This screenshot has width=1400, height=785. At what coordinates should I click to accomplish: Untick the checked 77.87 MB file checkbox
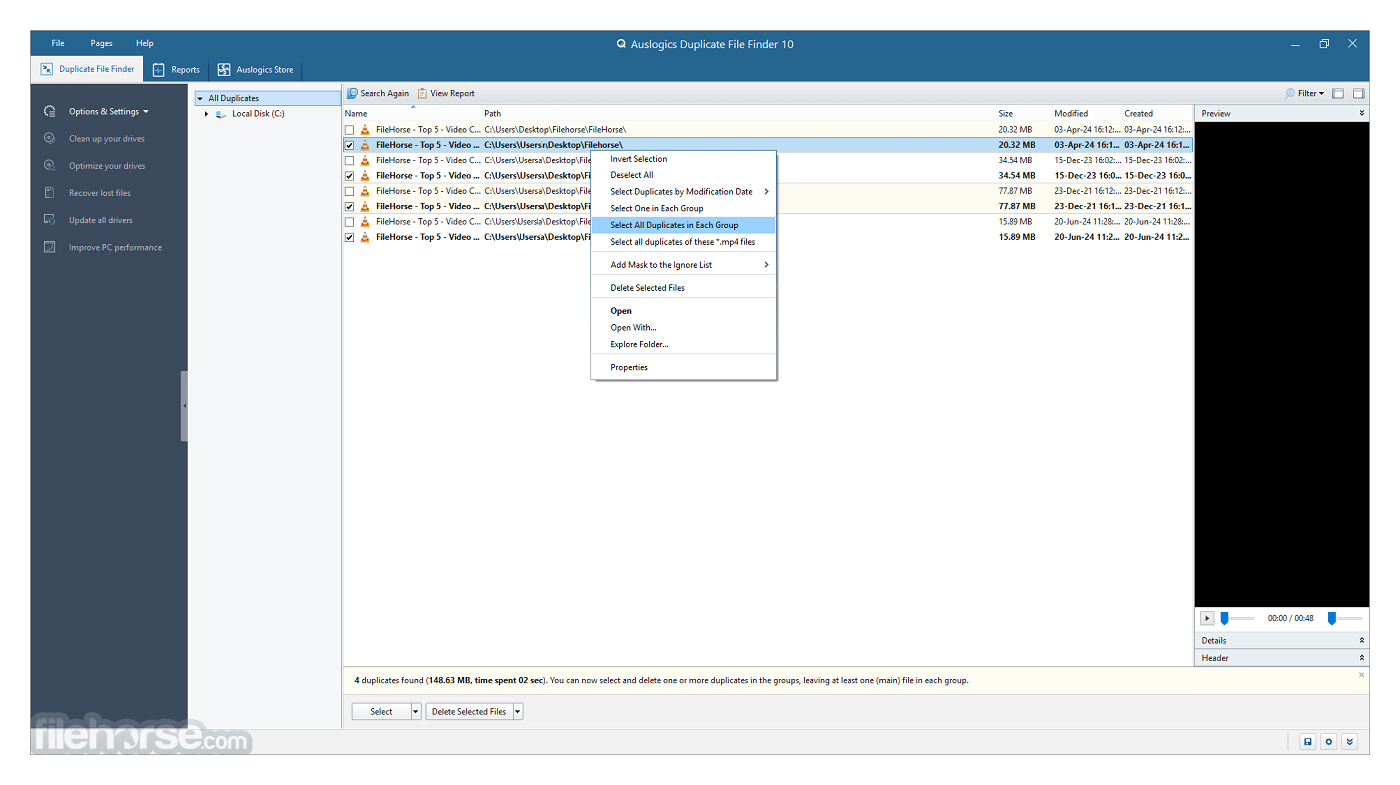click(x=350, y=206)
